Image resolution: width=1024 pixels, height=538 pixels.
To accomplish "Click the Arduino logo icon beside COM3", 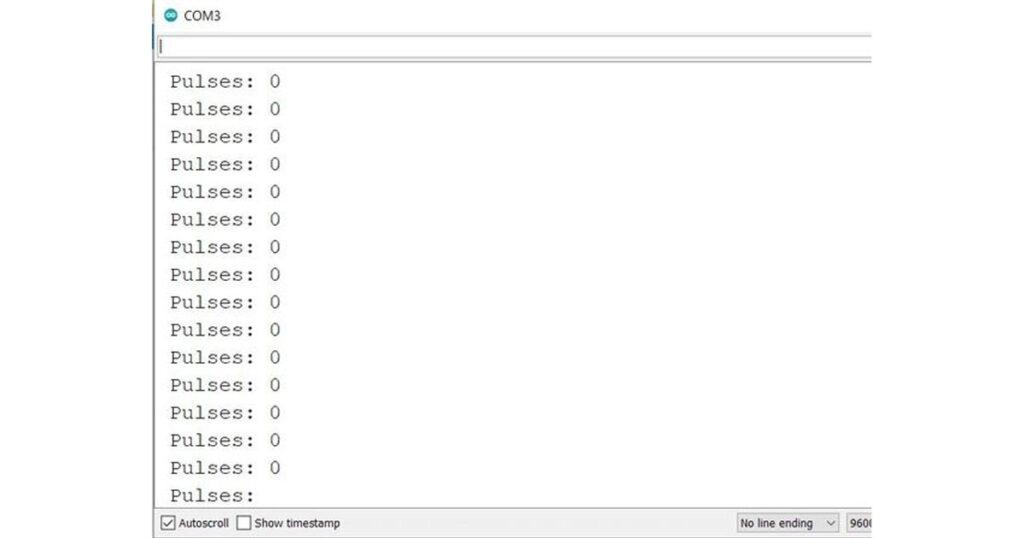I will [x=170, y=15].
